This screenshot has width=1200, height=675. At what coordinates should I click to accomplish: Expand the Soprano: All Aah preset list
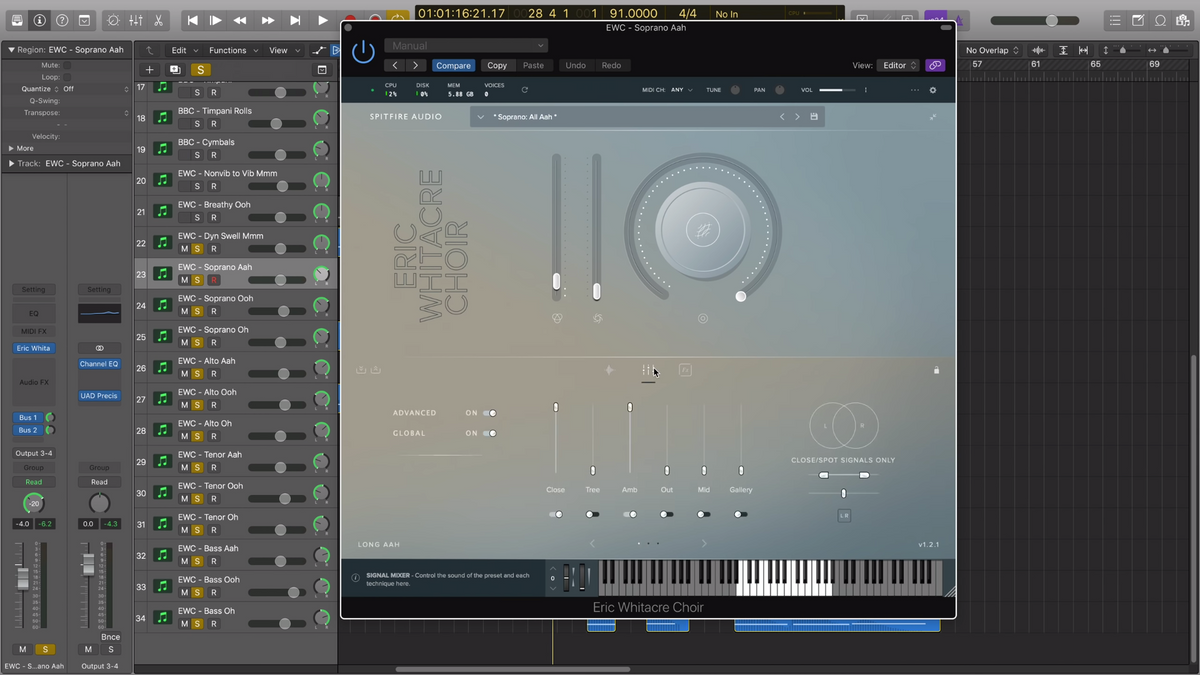click(481, 117)
